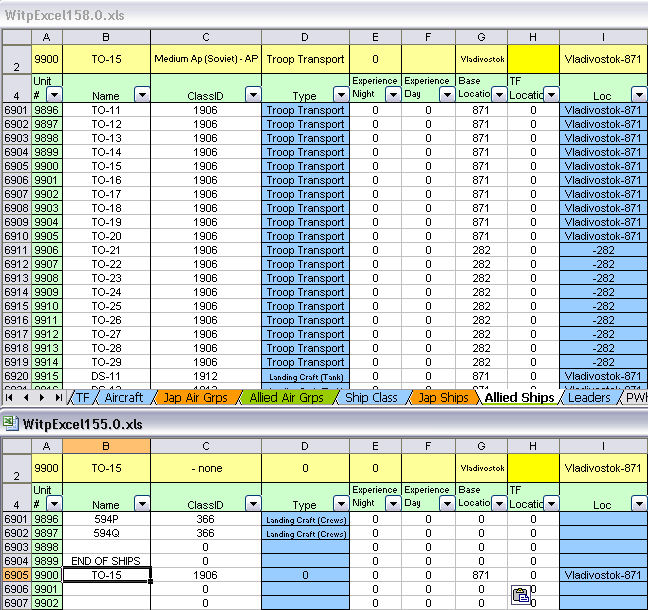Switch to the Leaders sheet tab

pos(589,398)
